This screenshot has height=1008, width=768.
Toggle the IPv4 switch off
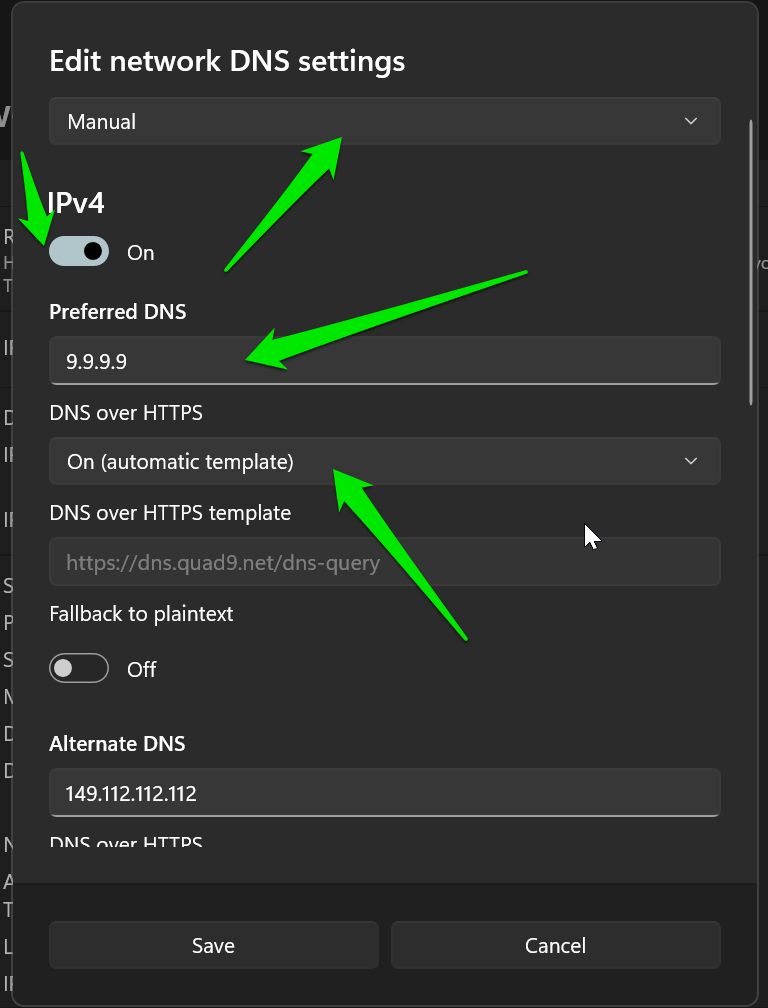79,251
